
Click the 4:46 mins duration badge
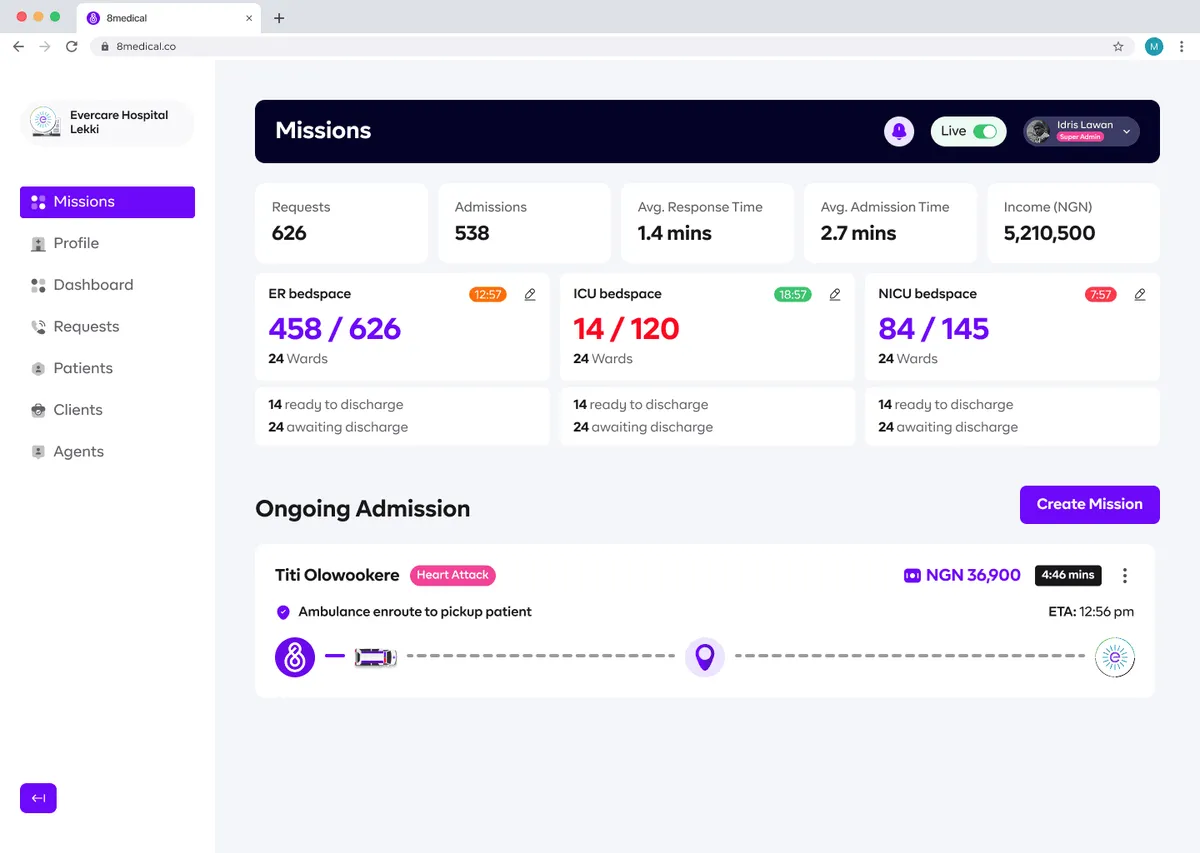click(x=1068, y=575)
